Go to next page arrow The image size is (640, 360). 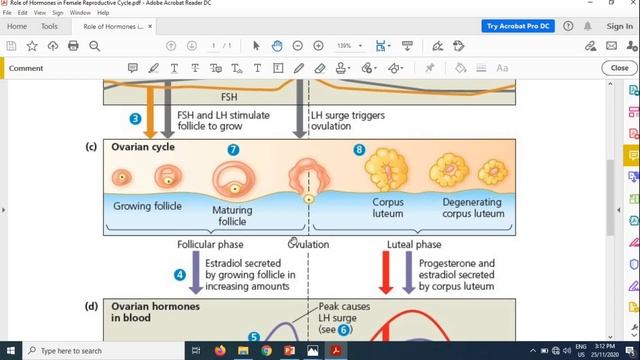tap(192, 46)
